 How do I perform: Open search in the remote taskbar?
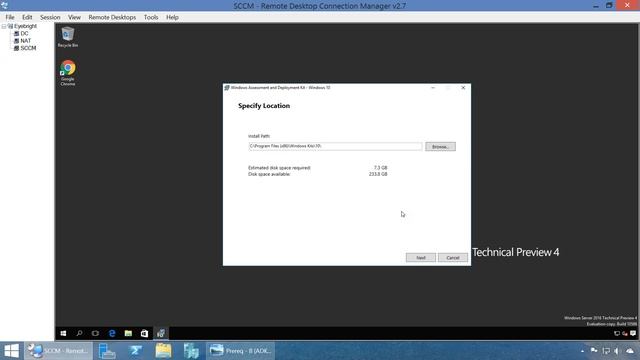[79, 333]
